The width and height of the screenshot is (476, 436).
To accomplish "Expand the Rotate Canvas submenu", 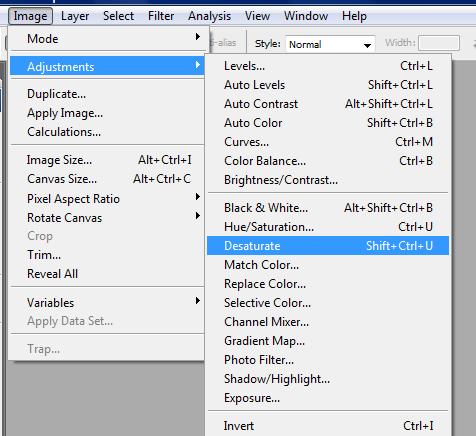I will pyautogui.click(x=107, y=218).
